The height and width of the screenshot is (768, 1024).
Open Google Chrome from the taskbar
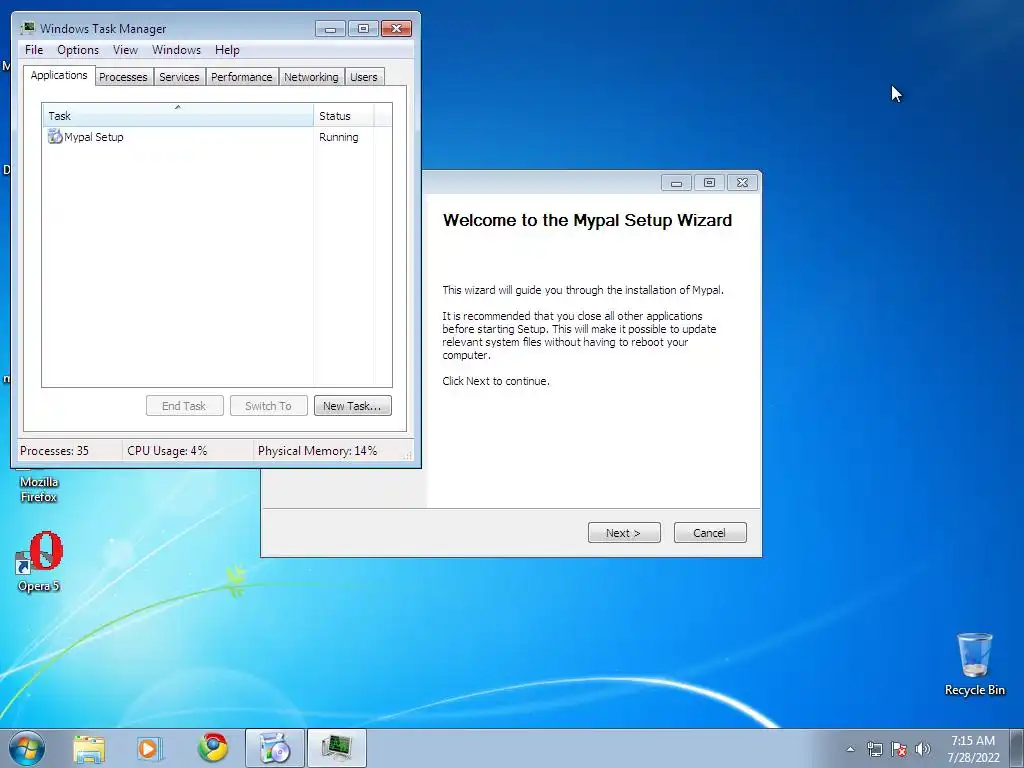[213, 748]
